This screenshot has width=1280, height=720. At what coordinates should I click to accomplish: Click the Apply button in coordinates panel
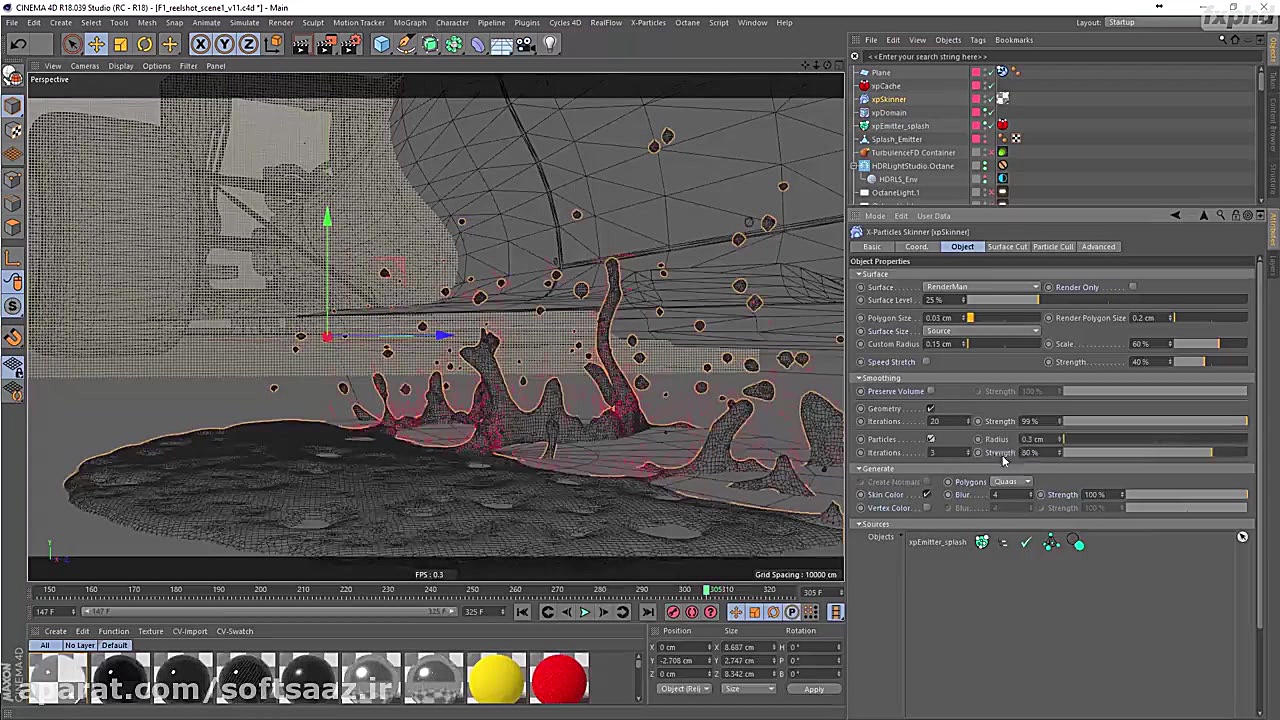click(x=813, y=689)
